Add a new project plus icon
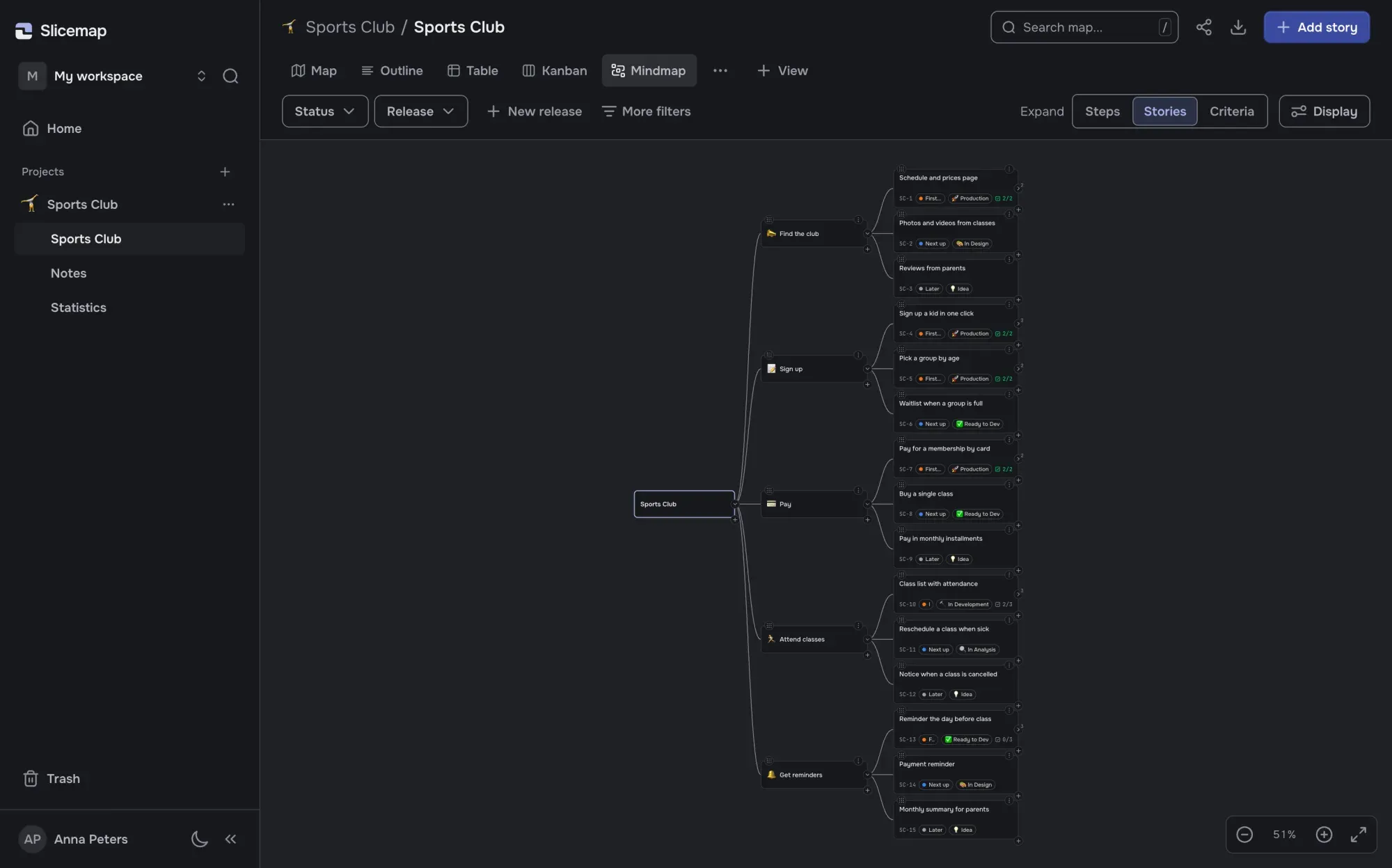The height and width of the screenshot is (868, 1392). click(x=225, y=172)
